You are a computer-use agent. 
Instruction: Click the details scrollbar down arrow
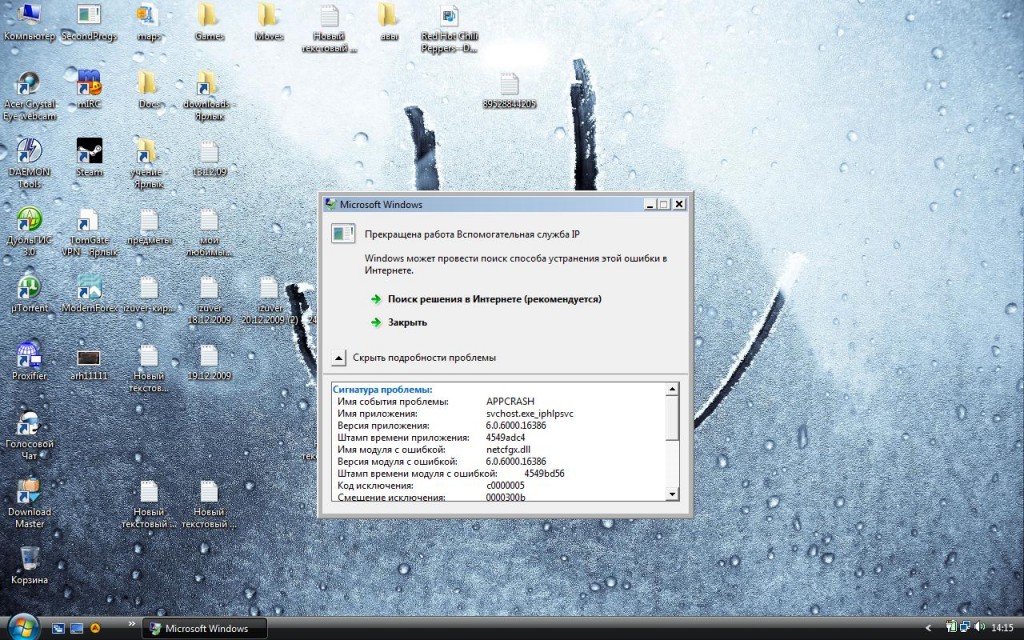point(672,494)
